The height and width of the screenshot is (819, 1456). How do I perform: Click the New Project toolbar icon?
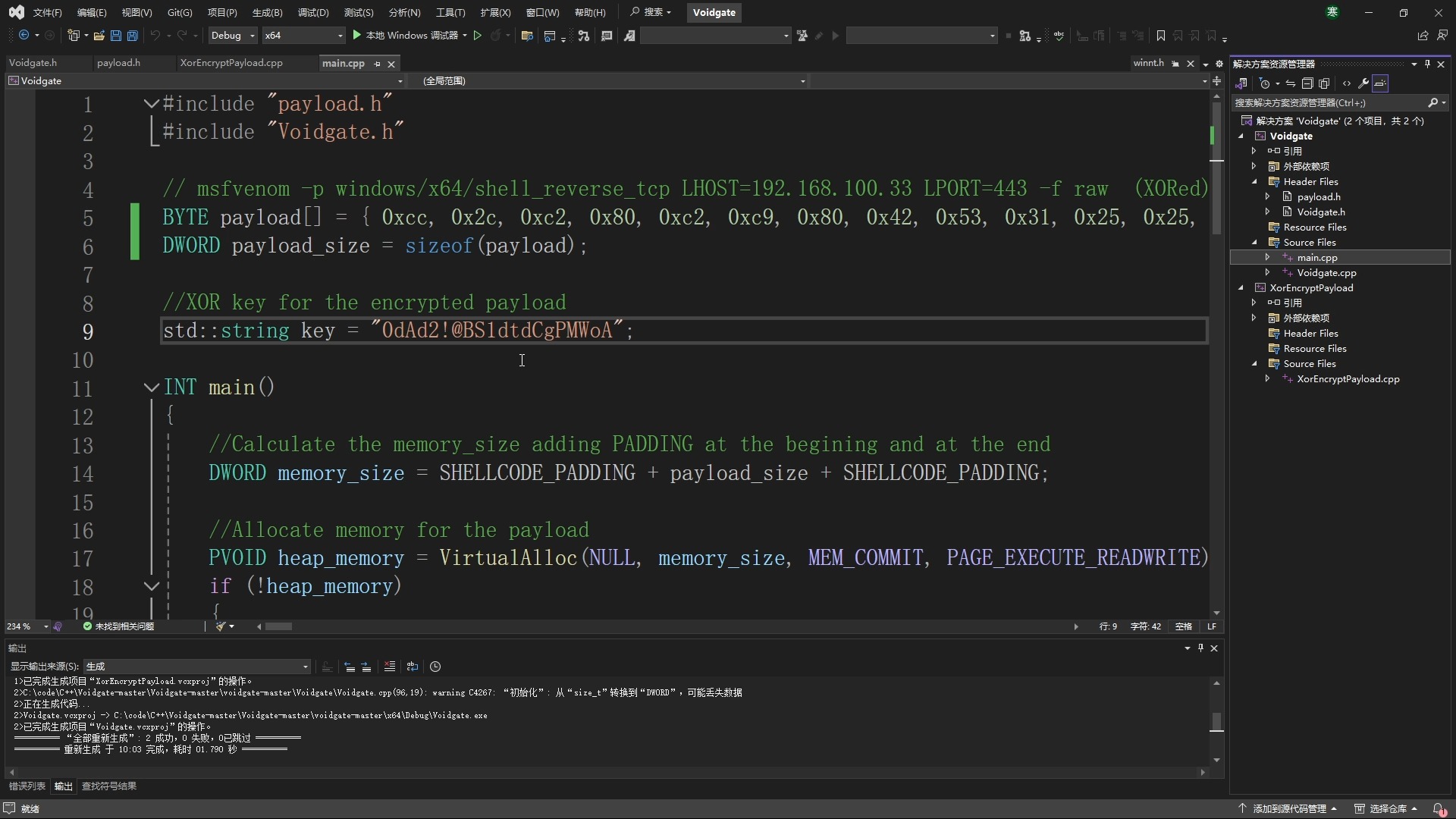tap(74, 36)
